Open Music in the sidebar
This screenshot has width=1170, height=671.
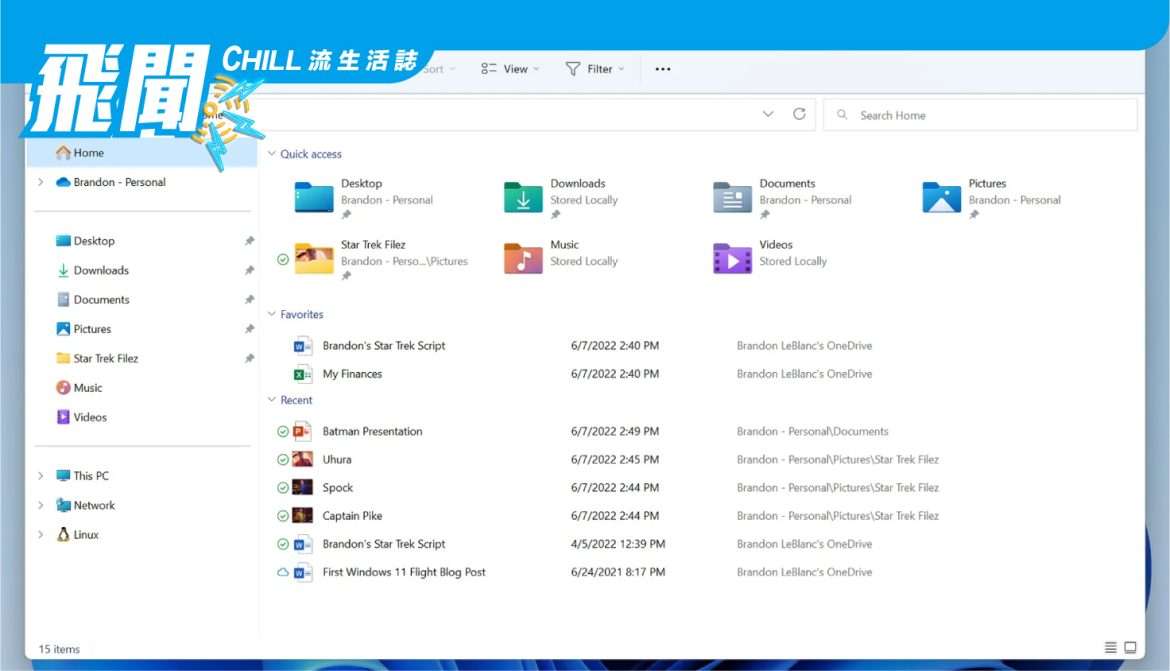pyautogui.click(x=79, y=387)
